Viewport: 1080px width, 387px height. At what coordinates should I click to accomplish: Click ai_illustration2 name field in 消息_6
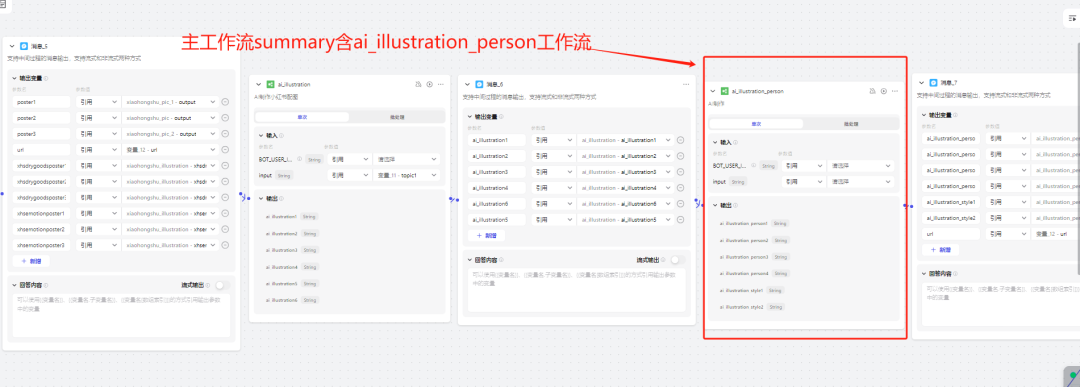(497, 156)
